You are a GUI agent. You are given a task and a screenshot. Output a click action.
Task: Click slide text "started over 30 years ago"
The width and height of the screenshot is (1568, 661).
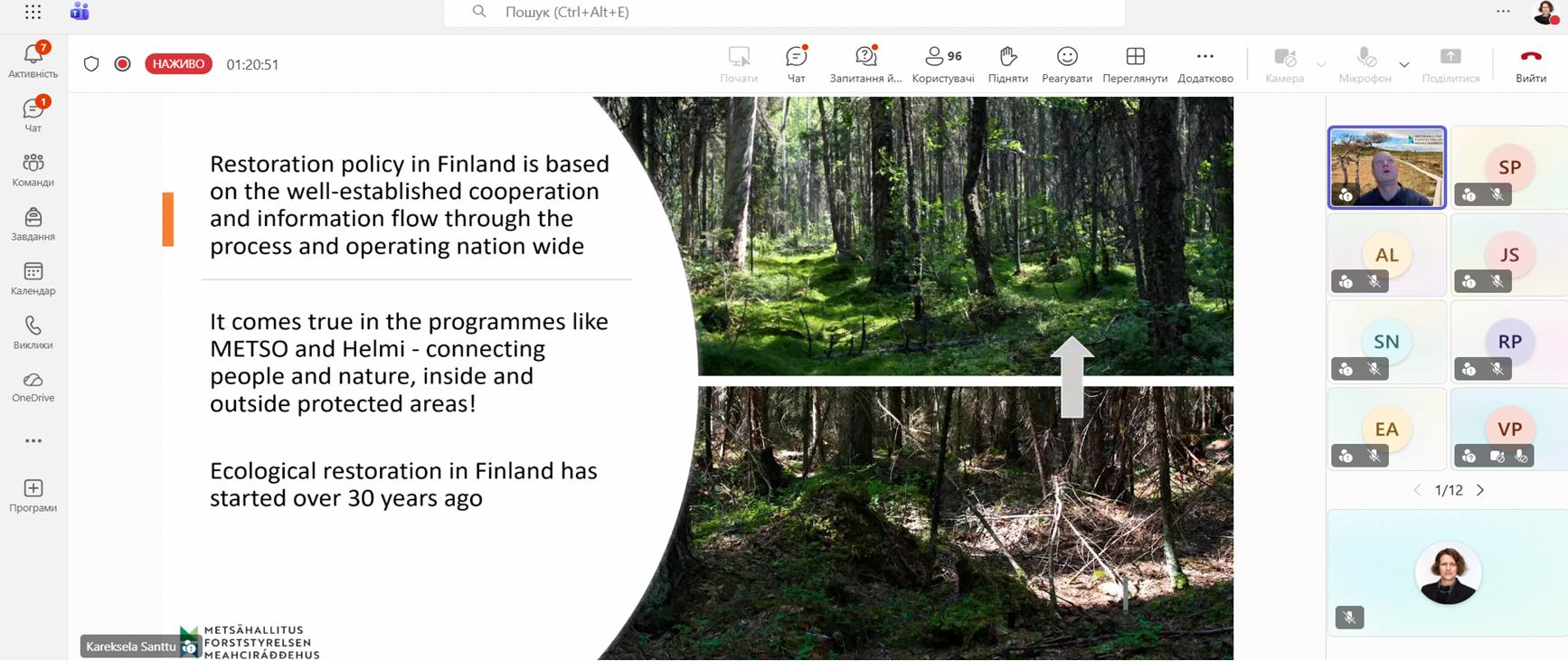(x=346, y=498)
